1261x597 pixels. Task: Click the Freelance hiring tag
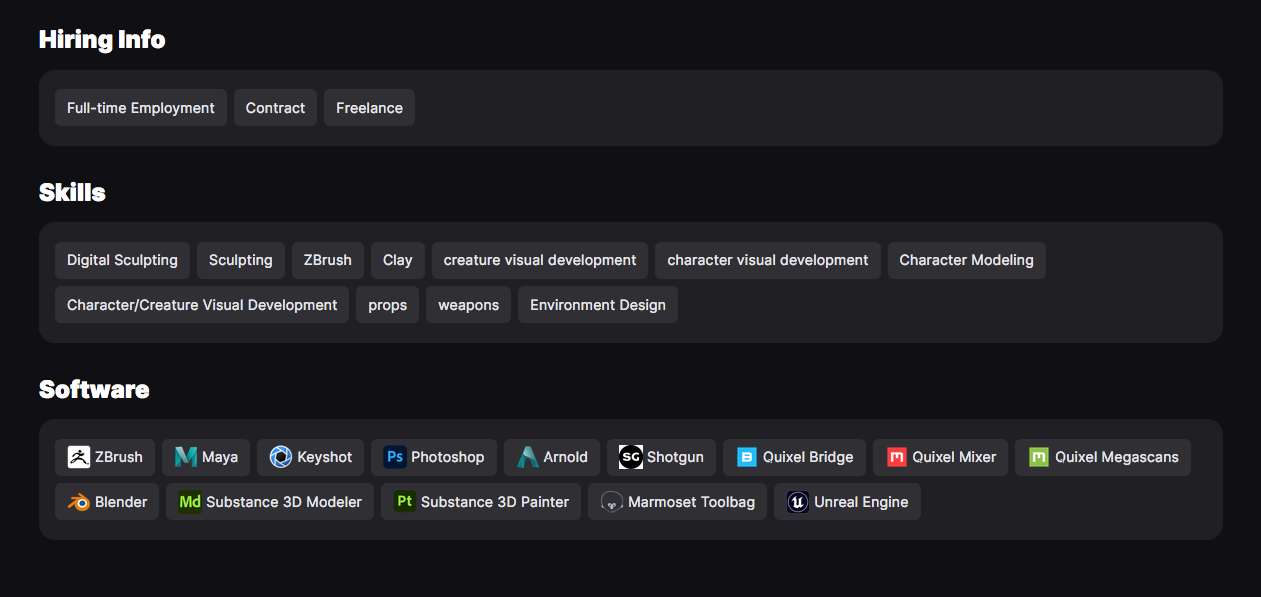click(x=369, y=108)
